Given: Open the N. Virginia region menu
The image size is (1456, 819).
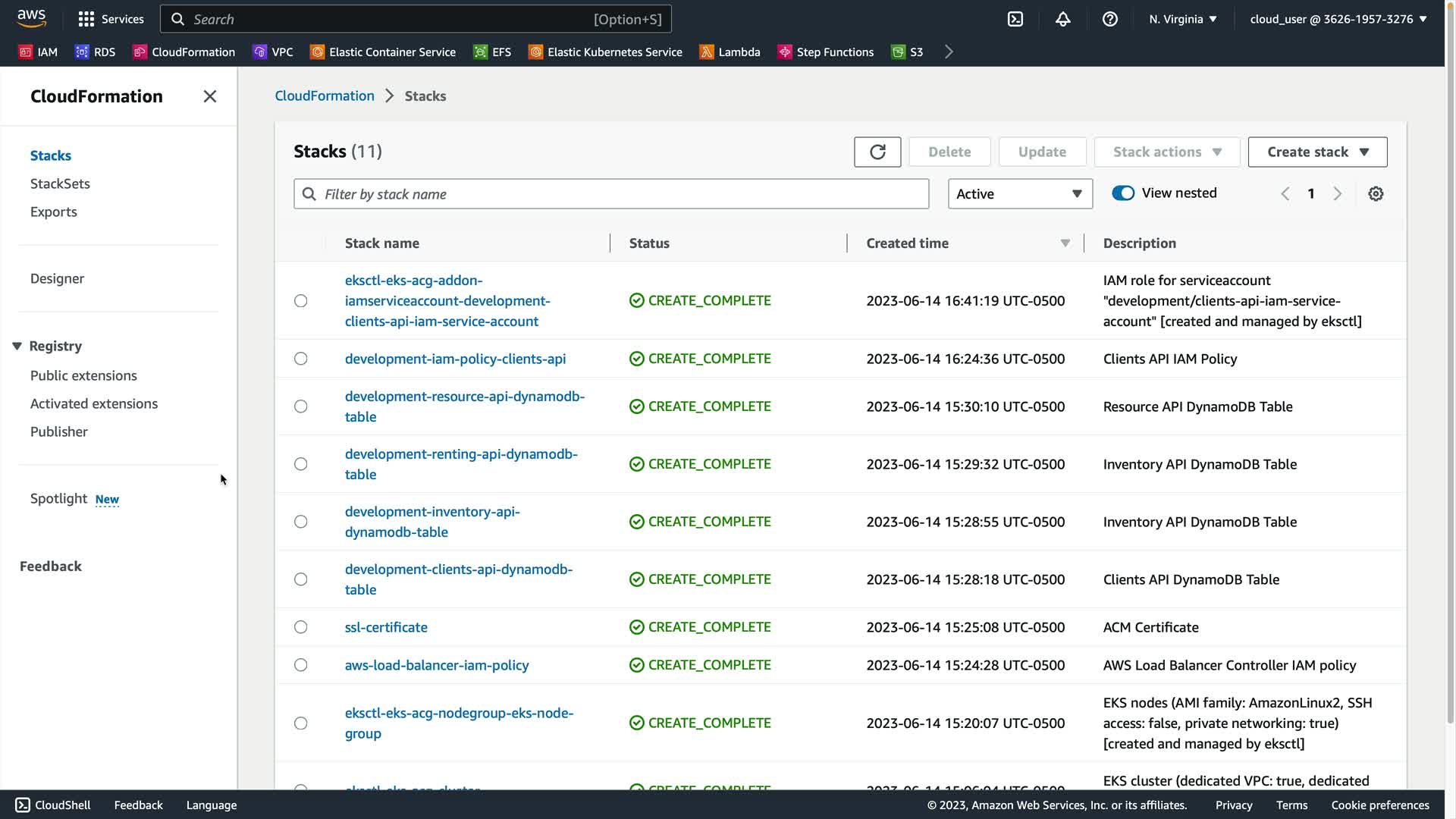Looking at the screenshot, I should click(x=1182, y=19).
